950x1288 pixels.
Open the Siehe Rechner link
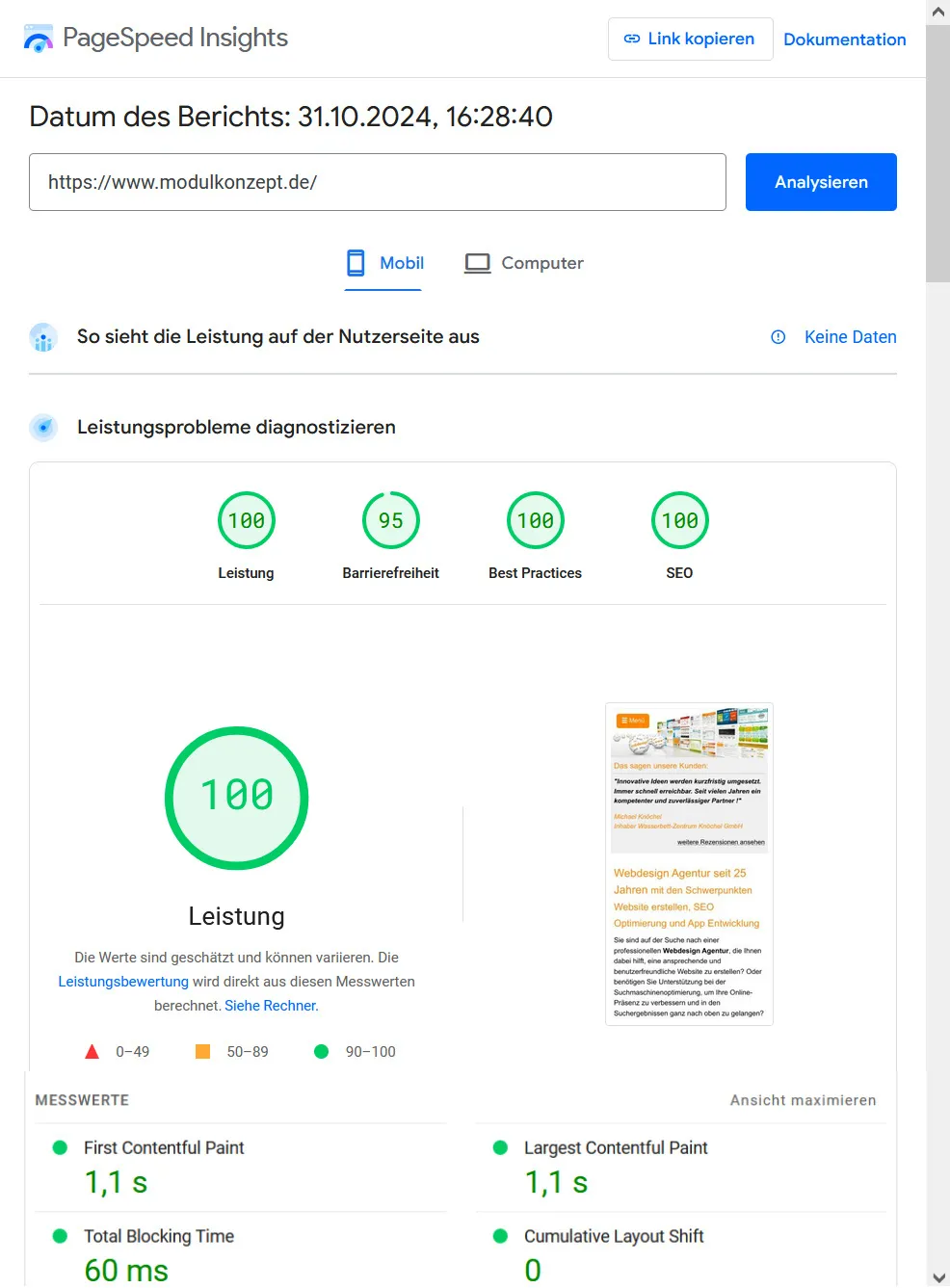pyautogui.click(x=271, y=1006)
